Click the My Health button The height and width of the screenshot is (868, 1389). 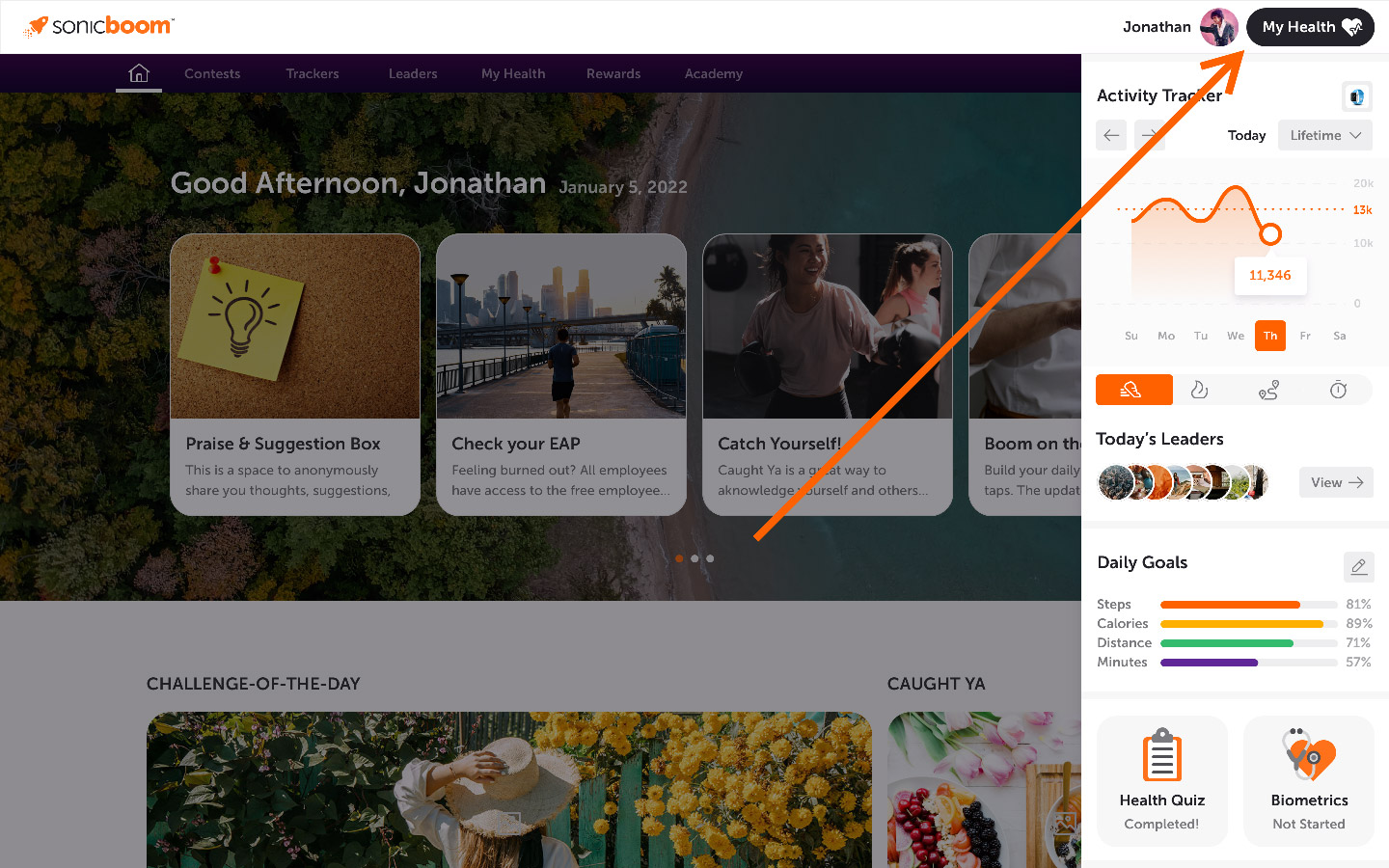tap(1310, 27)
